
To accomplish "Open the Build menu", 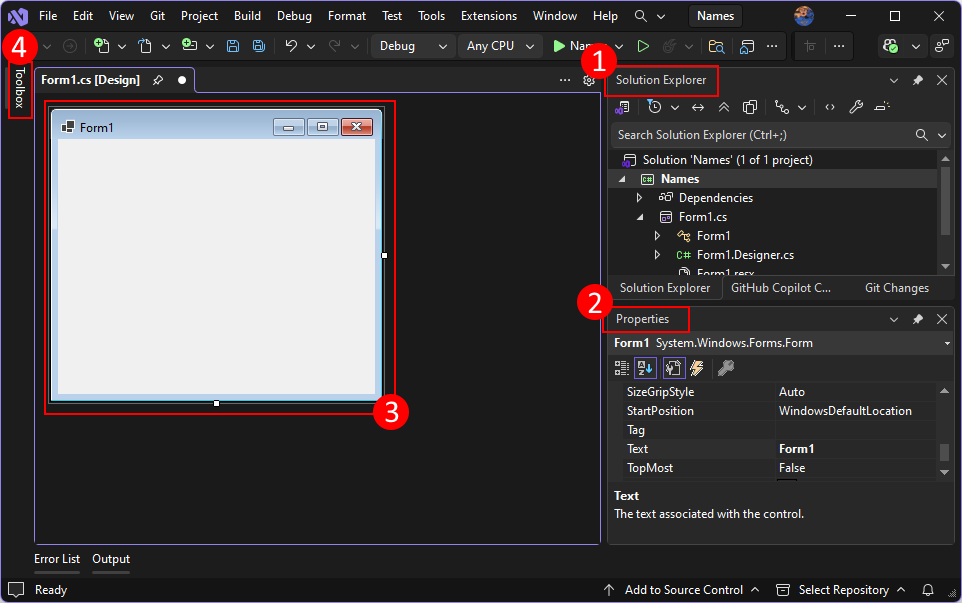I will [246, 15].
